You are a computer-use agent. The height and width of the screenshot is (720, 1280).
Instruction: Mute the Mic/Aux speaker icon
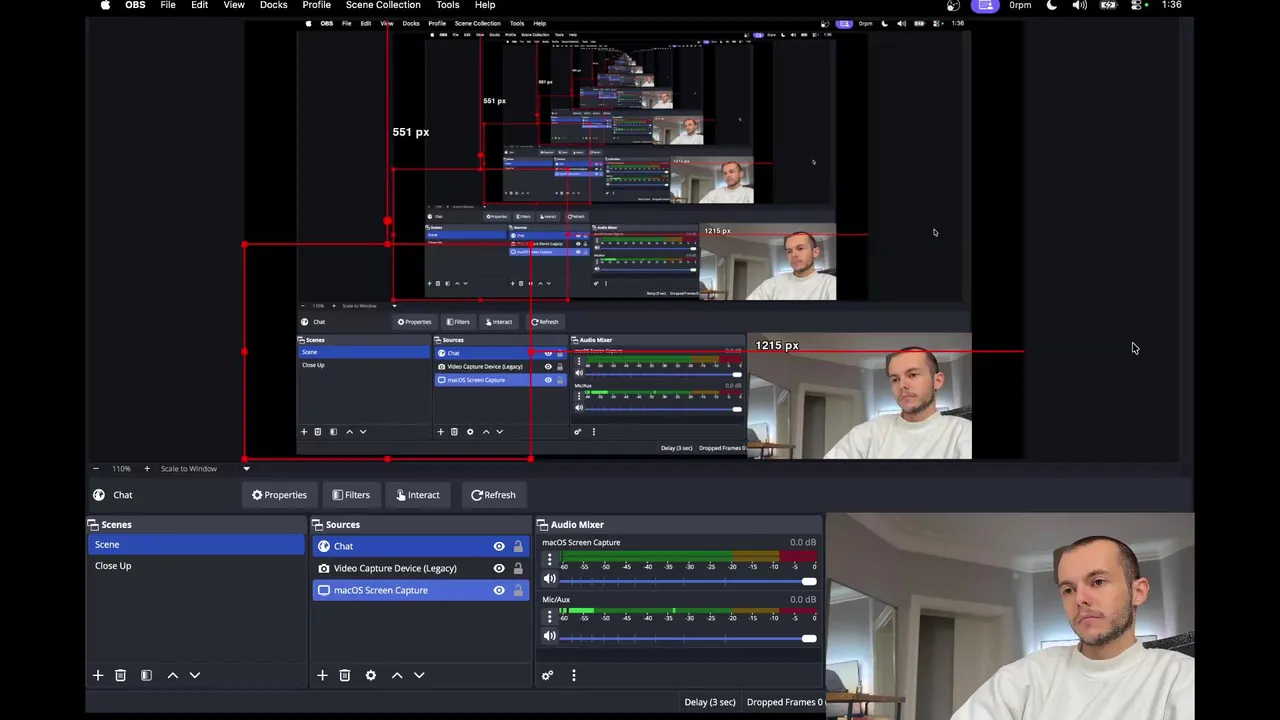tap(549, 636)
